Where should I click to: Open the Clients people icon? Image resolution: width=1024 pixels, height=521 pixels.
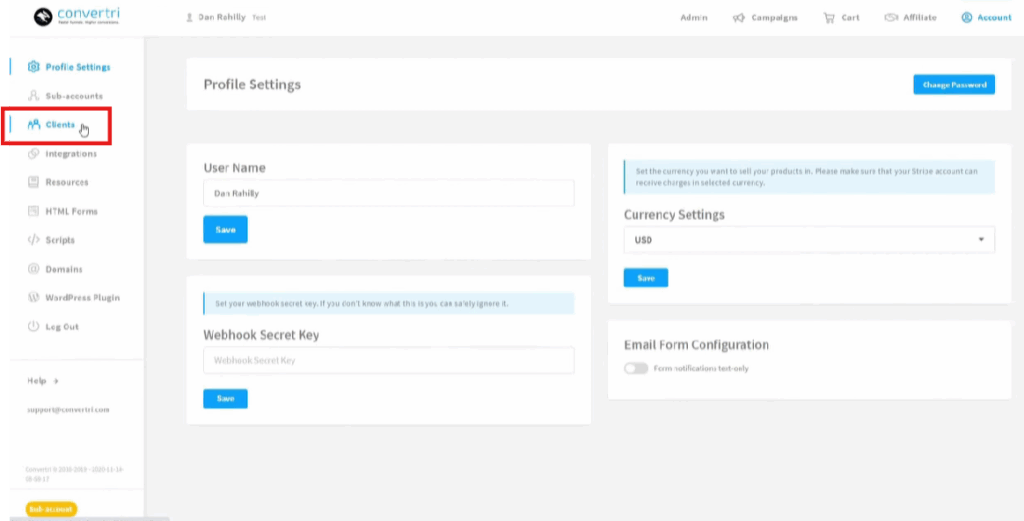34,125
